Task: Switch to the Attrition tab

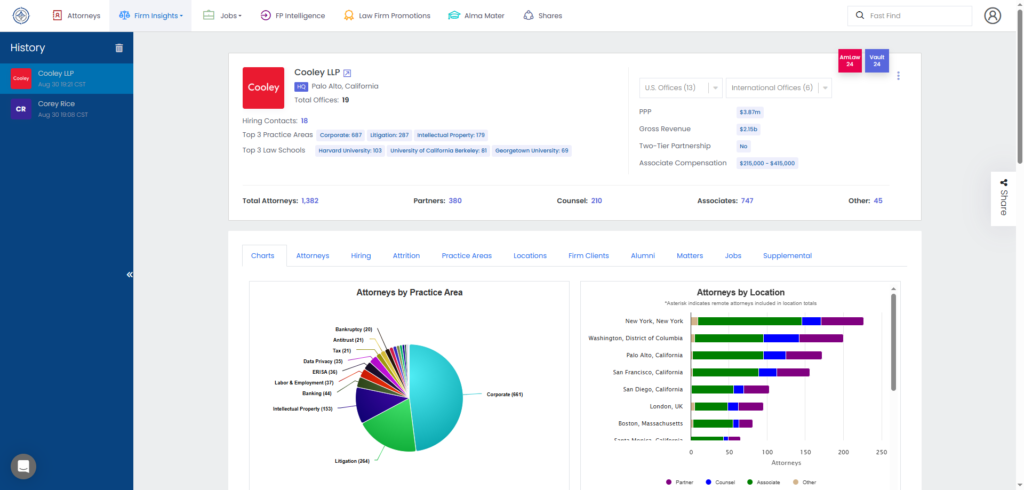Action: point(406,256)
